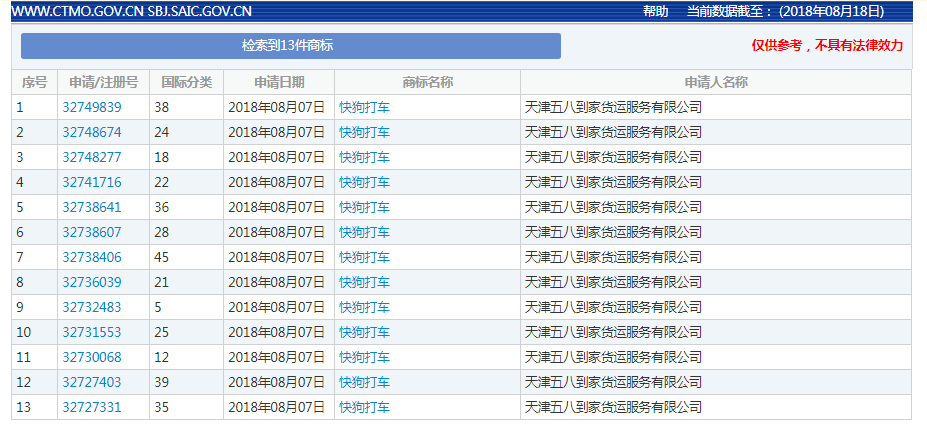This screenshot has width=927, height=430.
Task: Open registration number 32738406
Action: 92,257
